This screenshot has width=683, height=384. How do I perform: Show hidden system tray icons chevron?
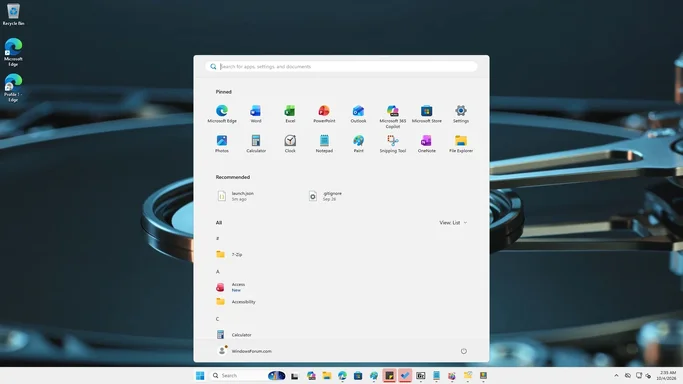tap(616, 375)
